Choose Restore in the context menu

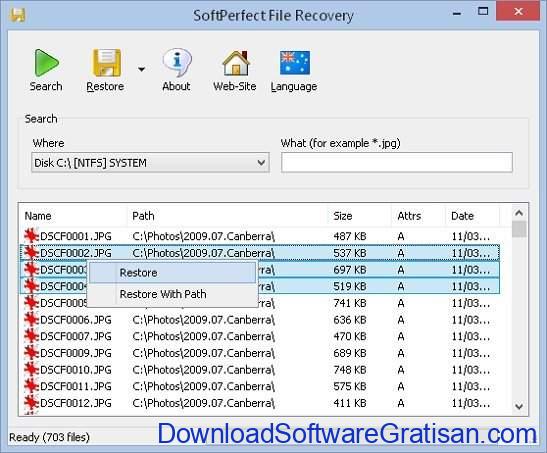172,273
